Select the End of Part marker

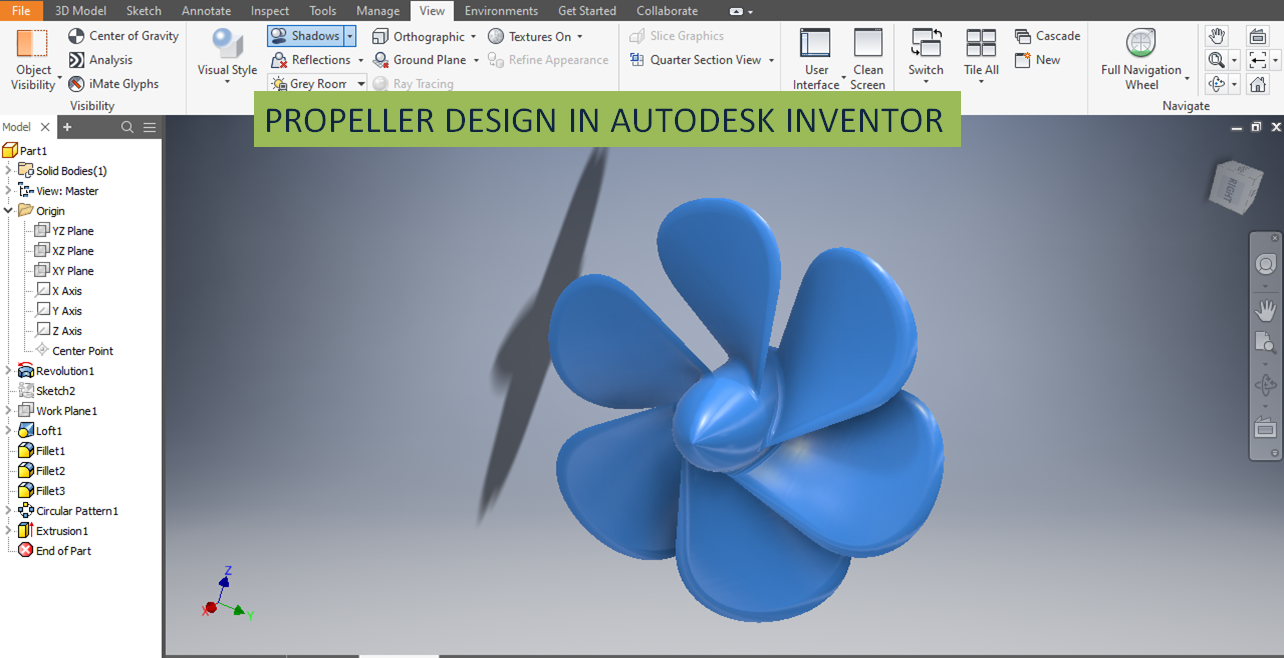[x=55, y=551]
